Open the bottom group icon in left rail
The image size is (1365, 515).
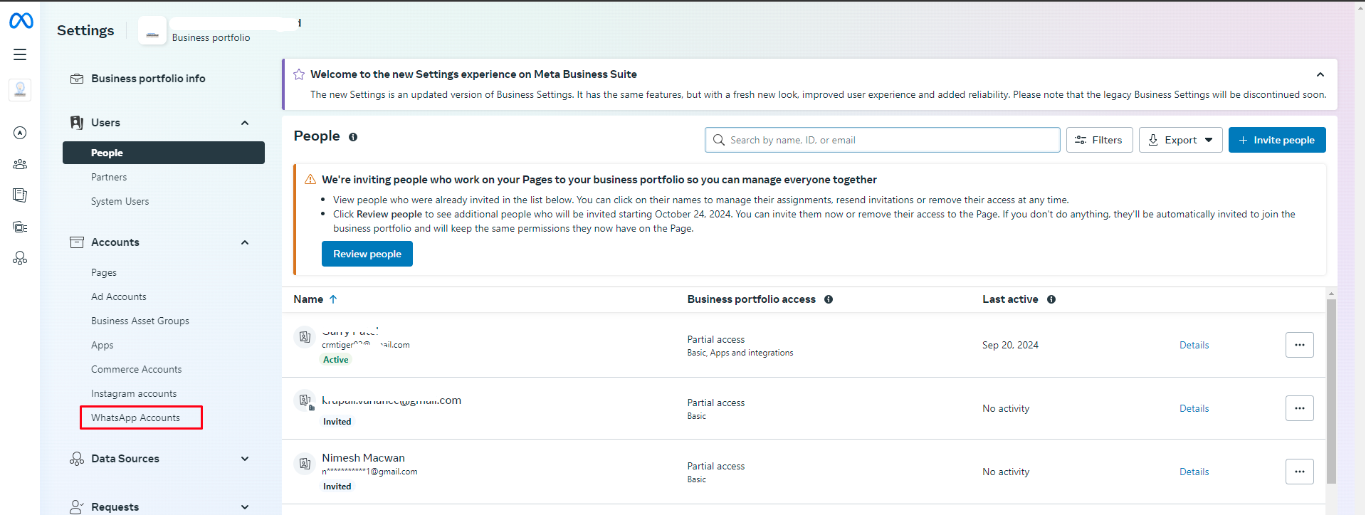pos(20,258)
